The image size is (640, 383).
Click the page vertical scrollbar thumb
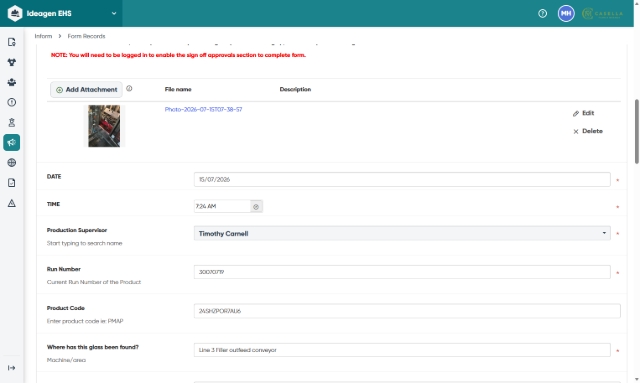[637, 131]
